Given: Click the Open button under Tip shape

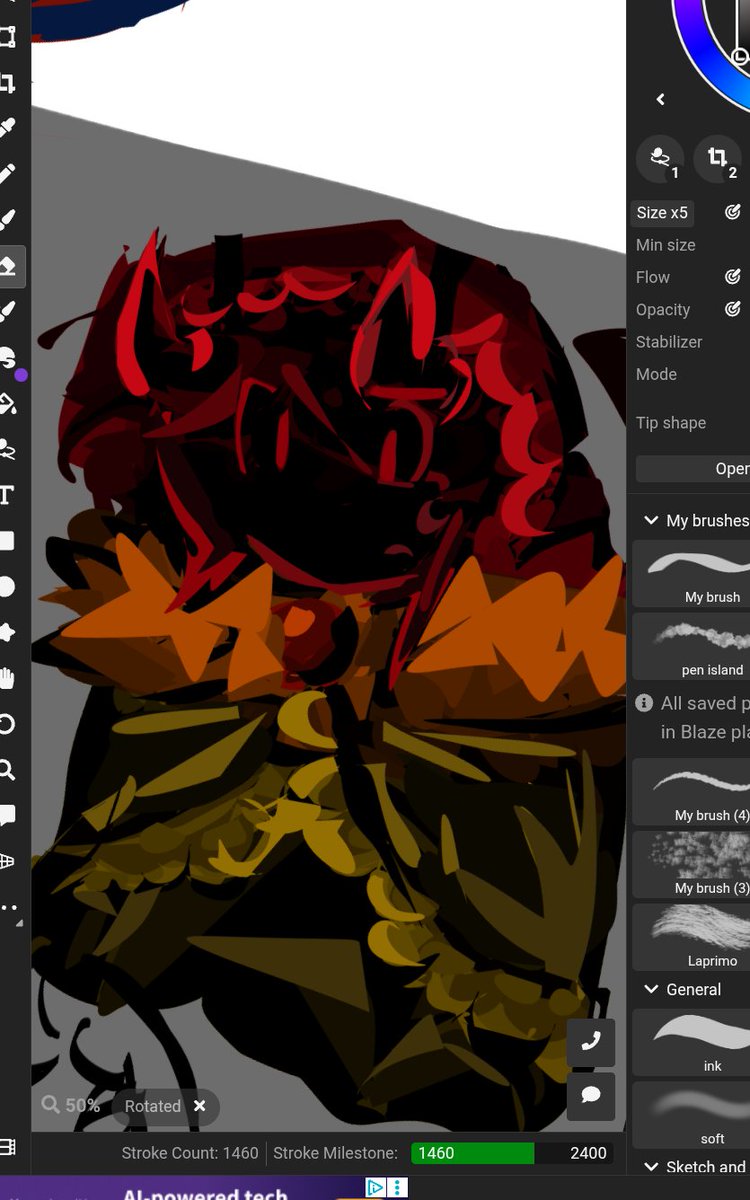Looking at the screenshot, I should [x=693, y=469].
